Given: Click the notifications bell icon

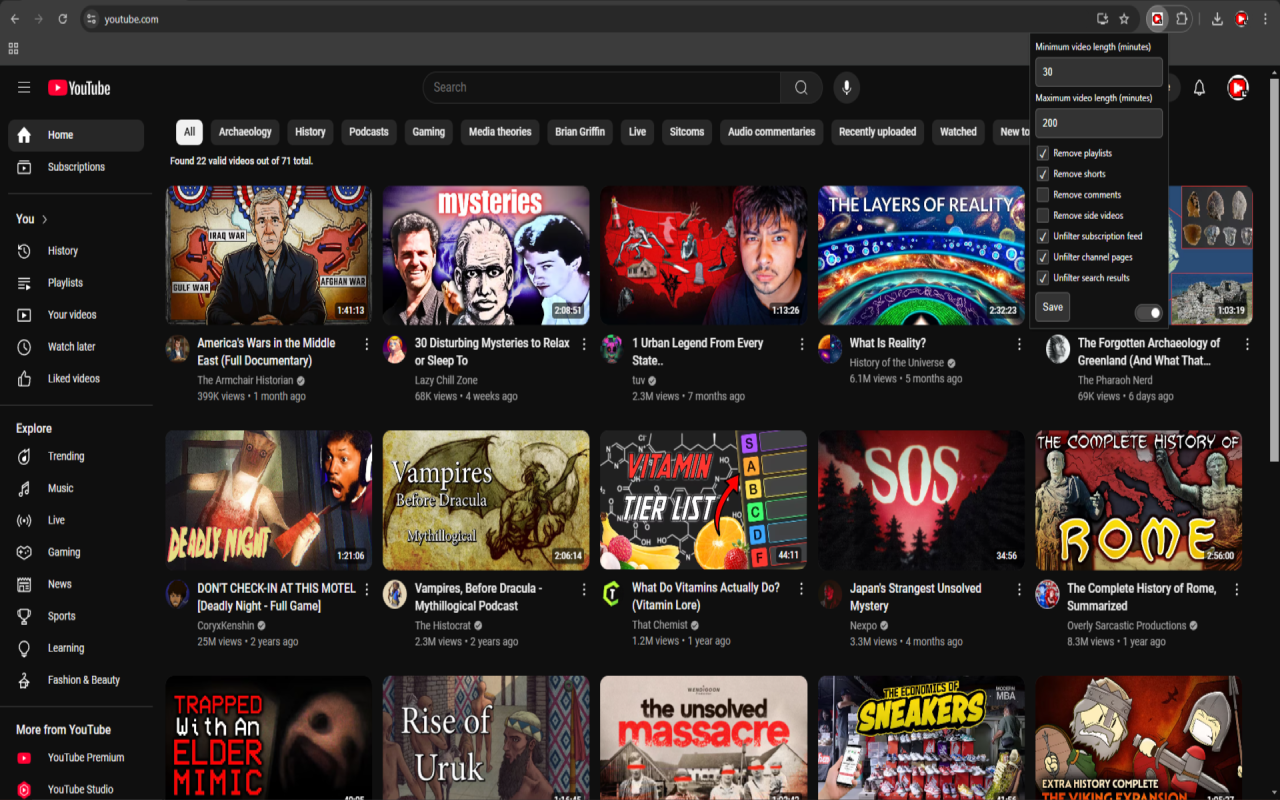Looking at the screenshot, I should 1199,88.
